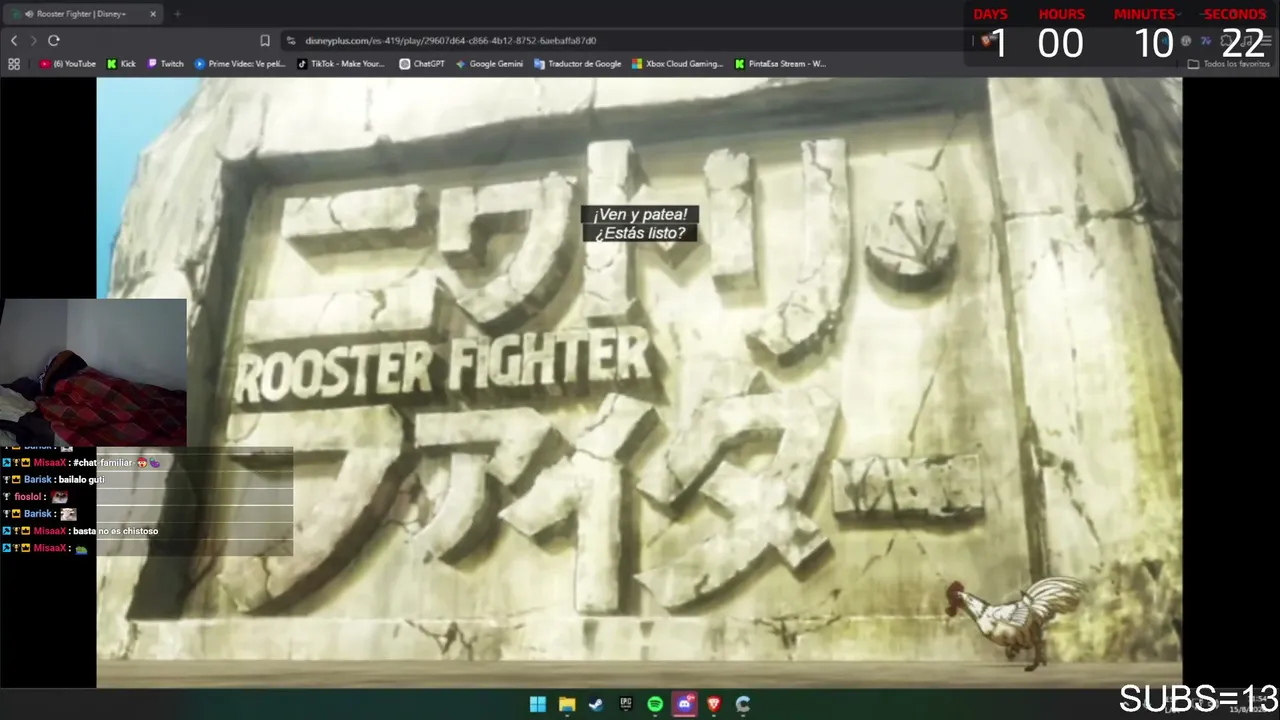The image size is (1280, 720).
Task: Close the Rooster Fighter browser tab
Action: [x=153, y=14]
